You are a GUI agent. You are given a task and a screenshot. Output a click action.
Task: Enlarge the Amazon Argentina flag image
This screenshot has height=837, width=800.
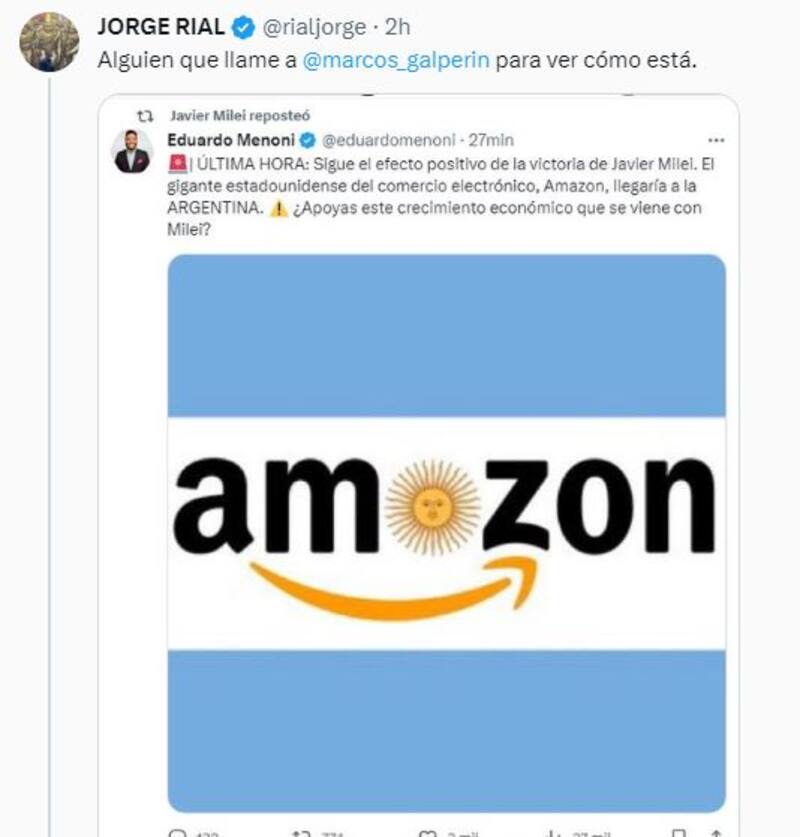pyautogui.click(x=447, y=533)
